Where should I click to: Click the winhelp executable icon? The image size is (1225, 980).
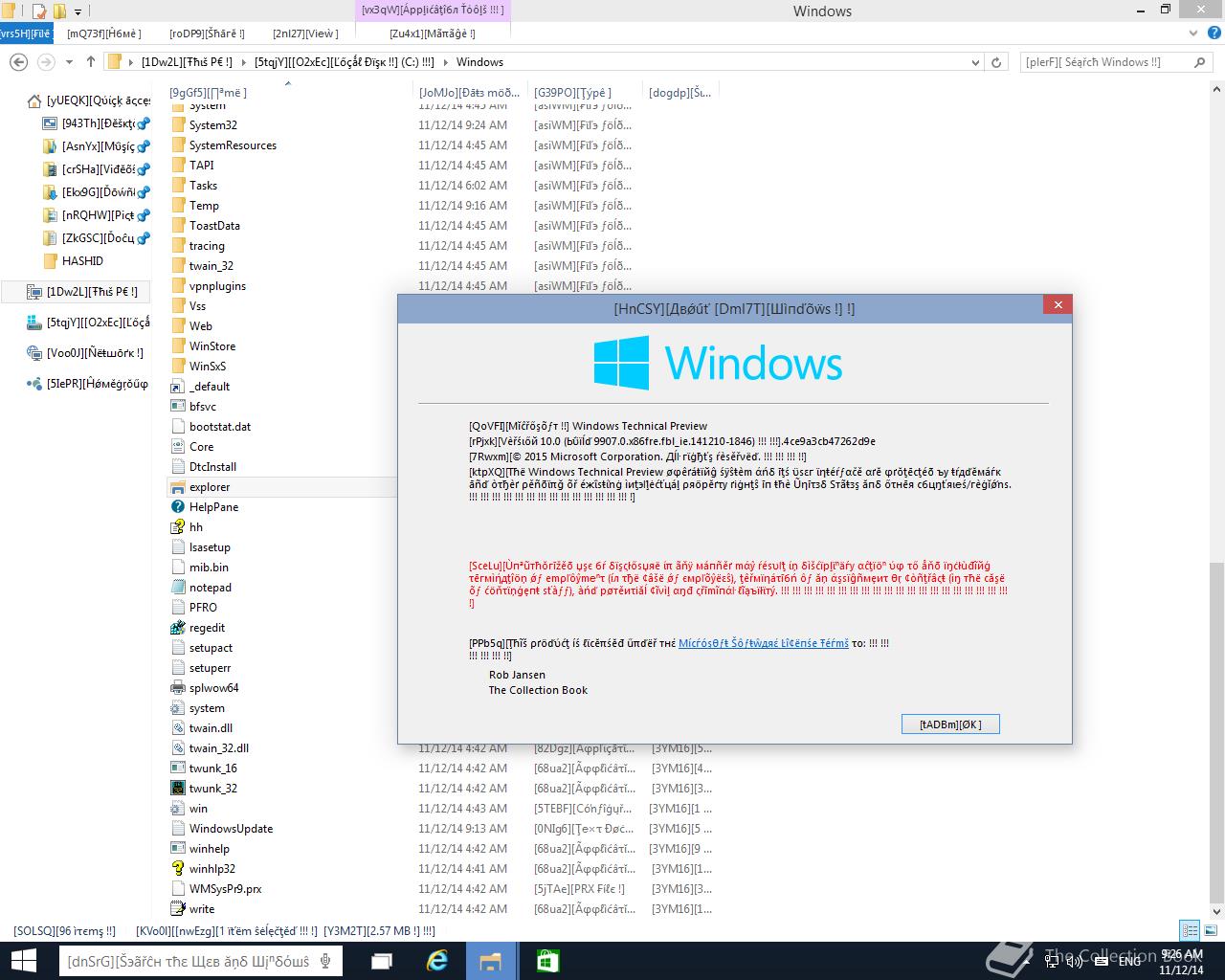click(x=177, y=849)
